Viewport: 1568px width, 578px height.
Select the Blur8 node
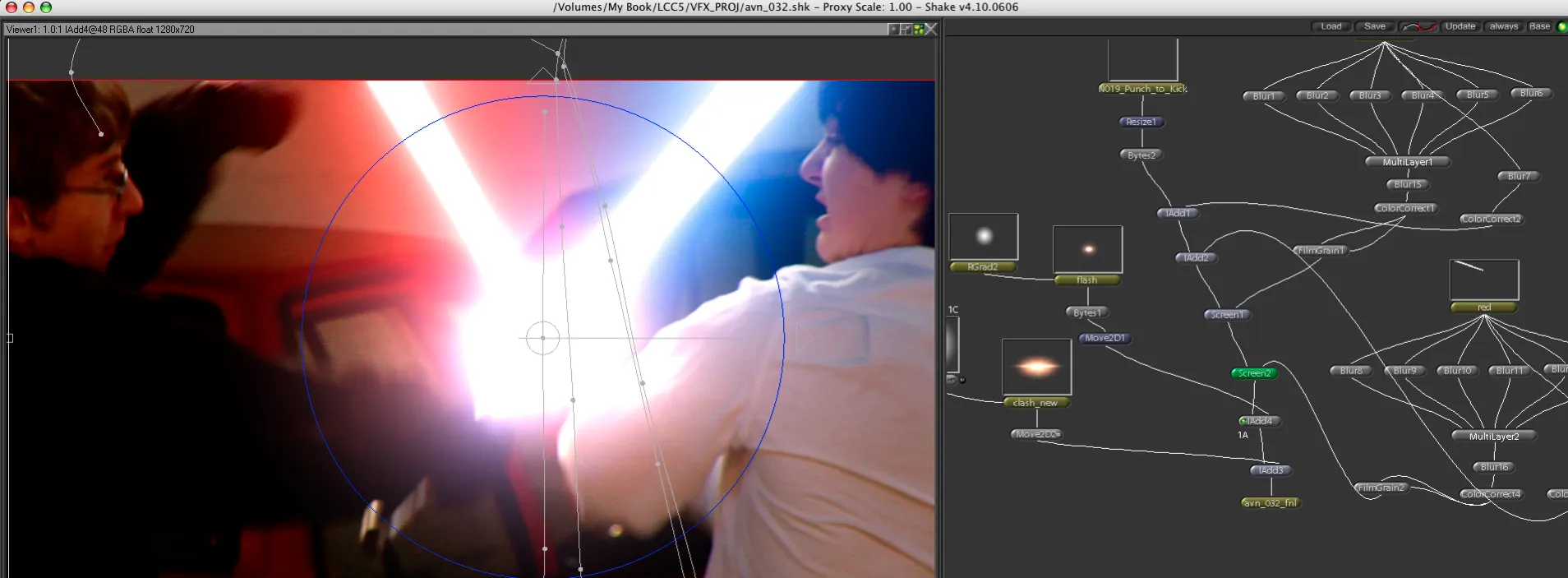pos(1352,371)
